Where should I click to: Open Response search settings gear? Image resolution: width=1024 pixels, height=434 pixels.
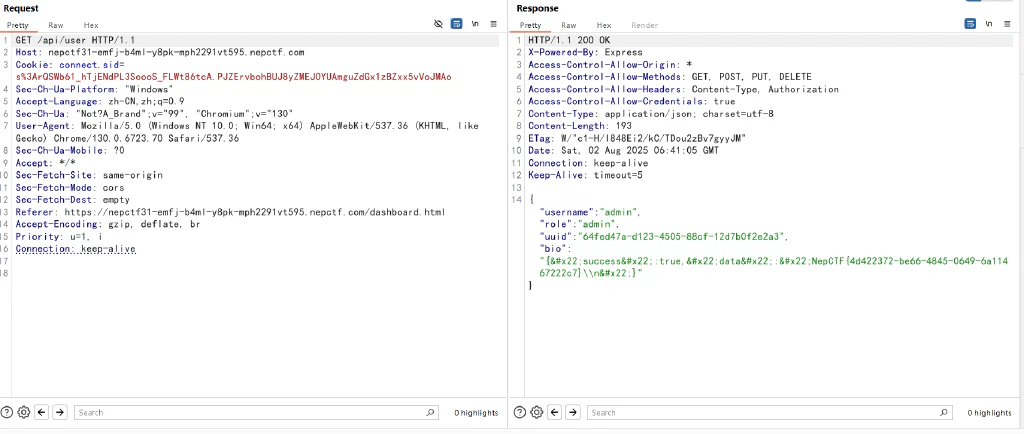537,412
